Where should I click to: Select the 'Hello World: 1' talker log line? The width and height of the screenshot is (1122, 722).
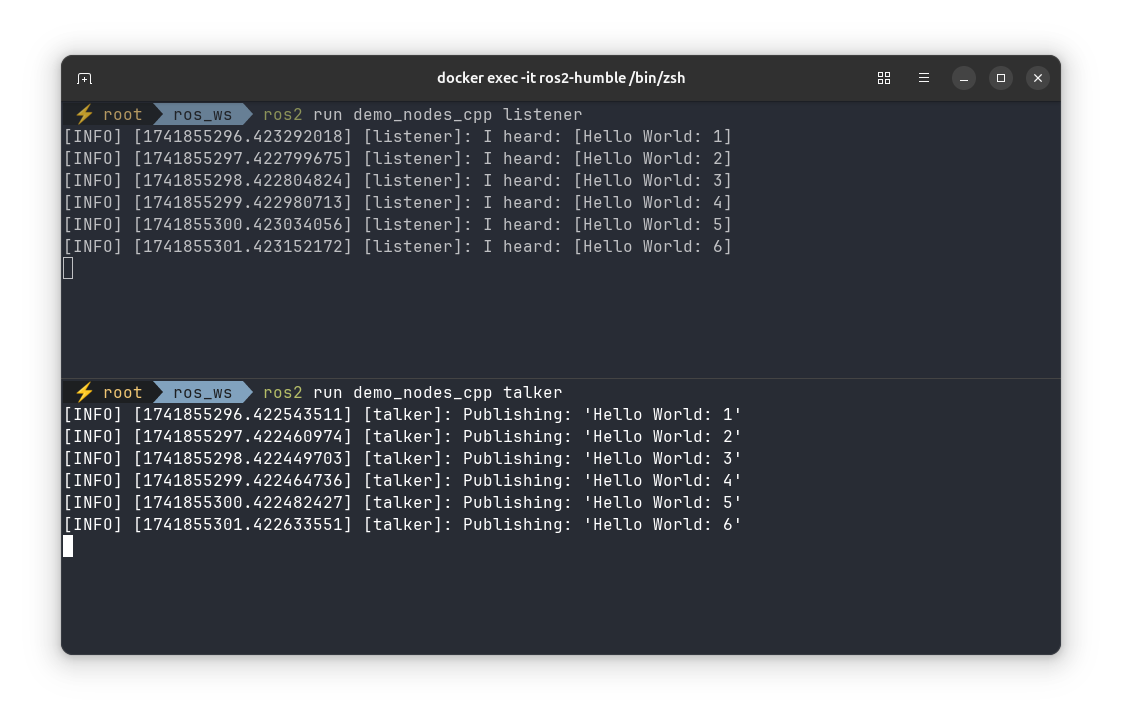[x=402, y=414]
